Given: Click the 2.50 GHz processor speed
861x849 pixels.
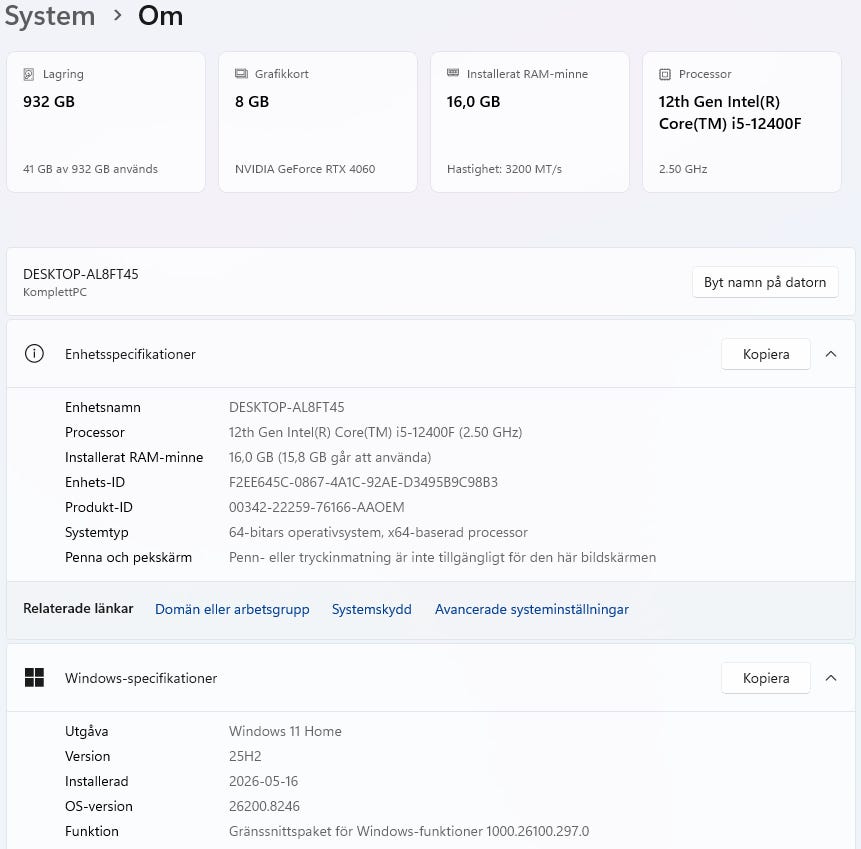Looking at the screenshot, I should click(683, 169).
